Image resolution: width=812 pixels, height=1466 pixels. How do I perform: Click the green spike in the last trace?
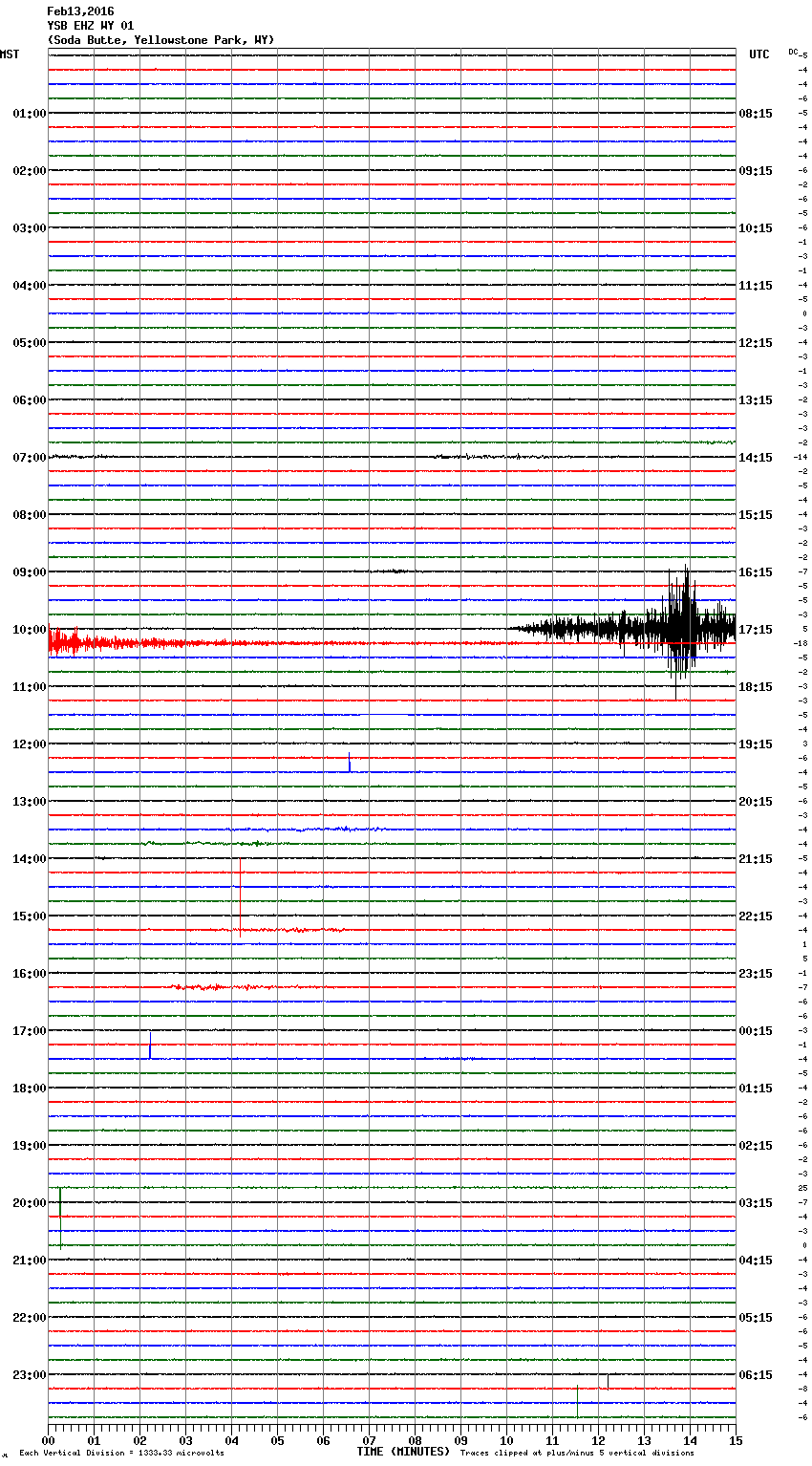point(577,1402)
